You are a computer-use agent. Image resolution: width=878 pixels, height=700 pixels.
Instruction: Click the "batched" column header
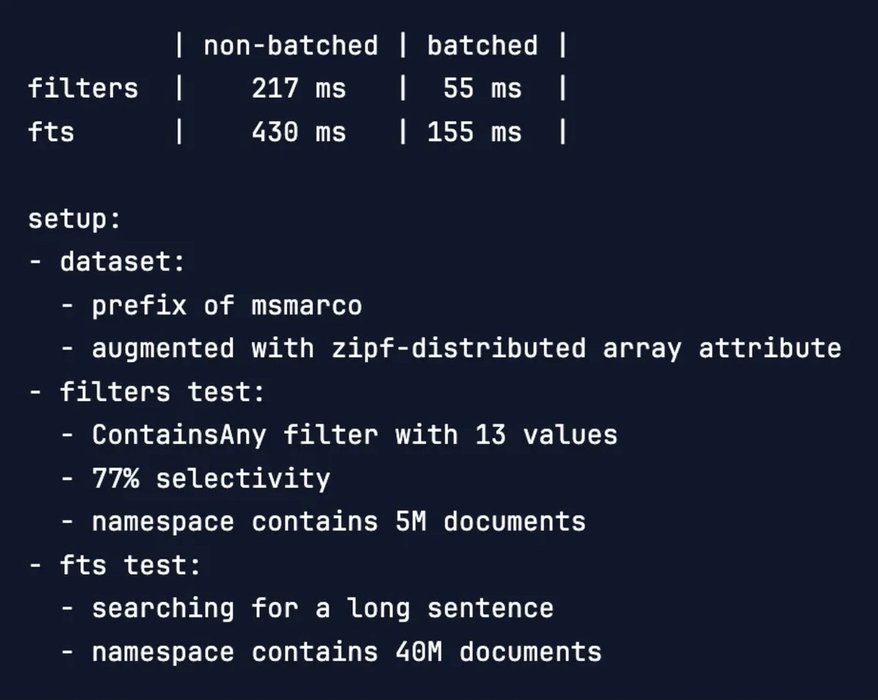482,46
